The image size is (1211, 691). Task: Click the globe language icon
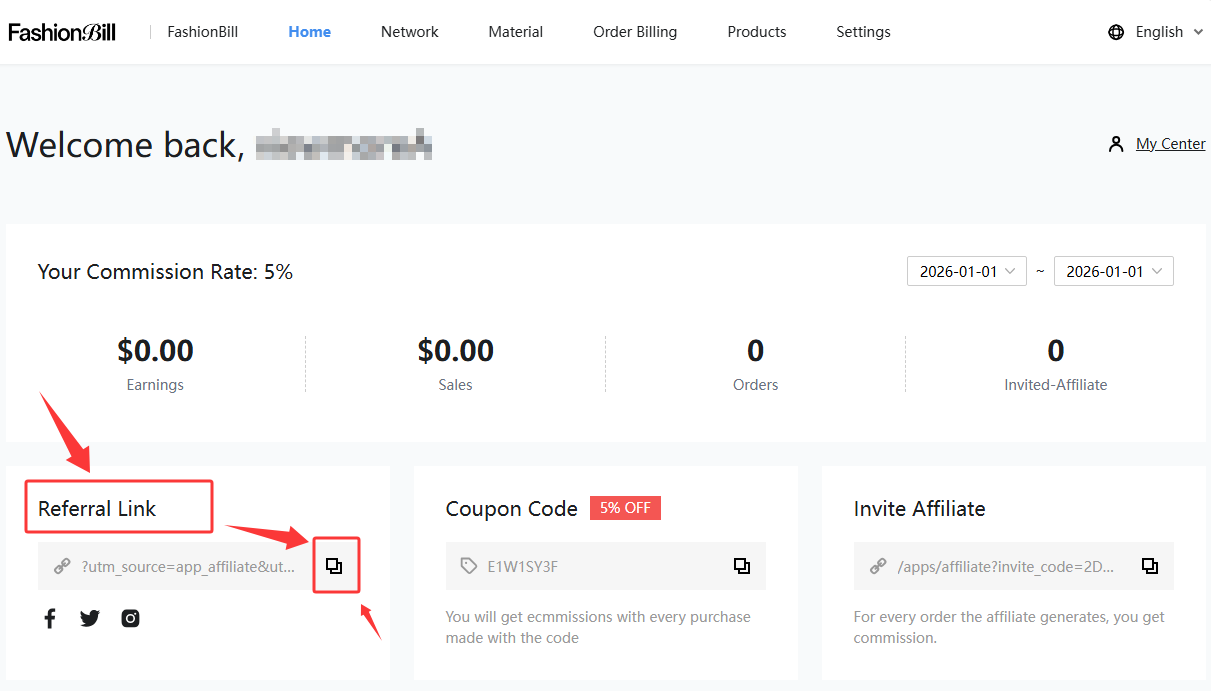click(1116, 32)
